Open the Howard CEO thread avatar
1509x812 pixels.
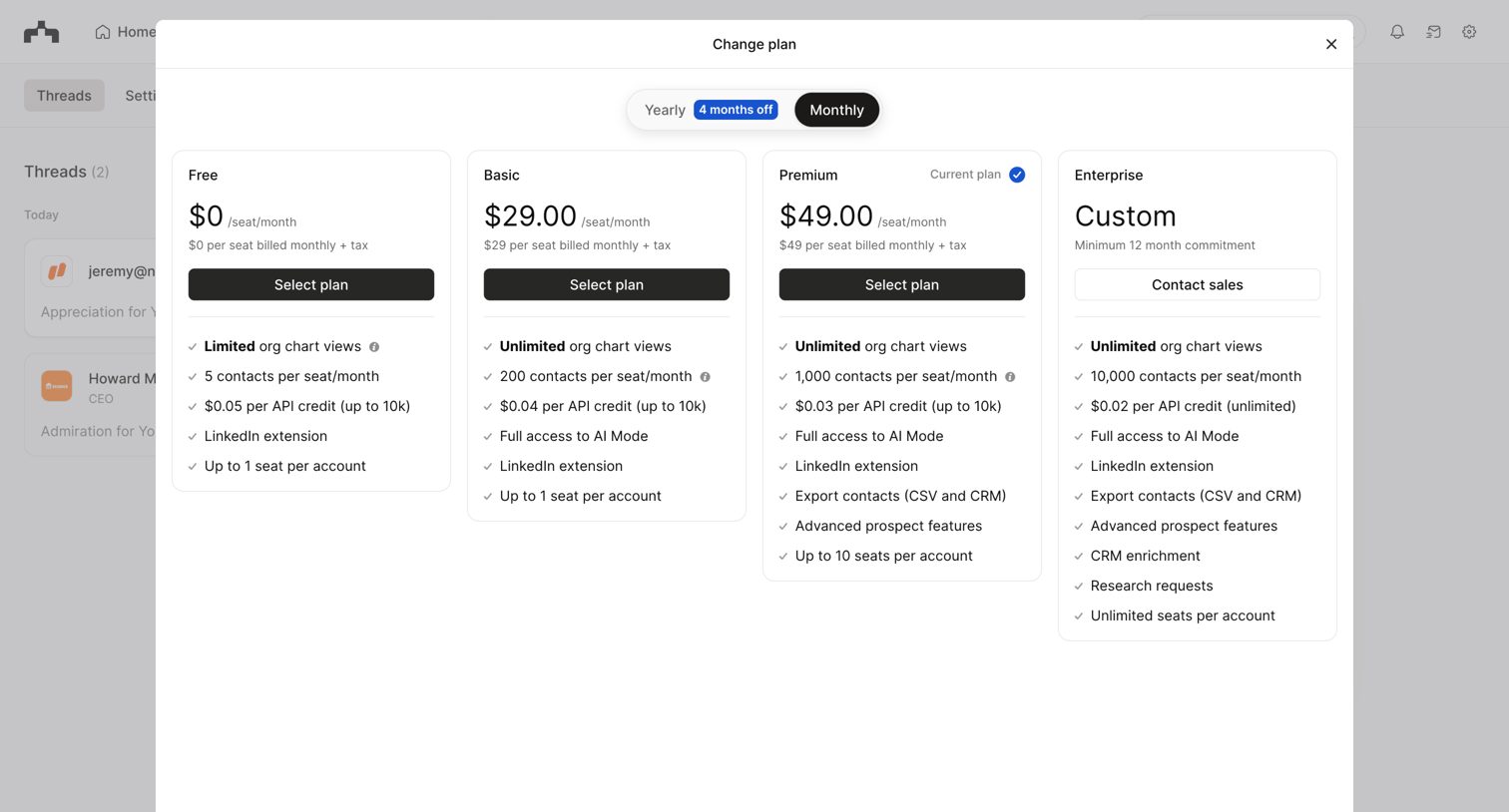pos(57,386)
